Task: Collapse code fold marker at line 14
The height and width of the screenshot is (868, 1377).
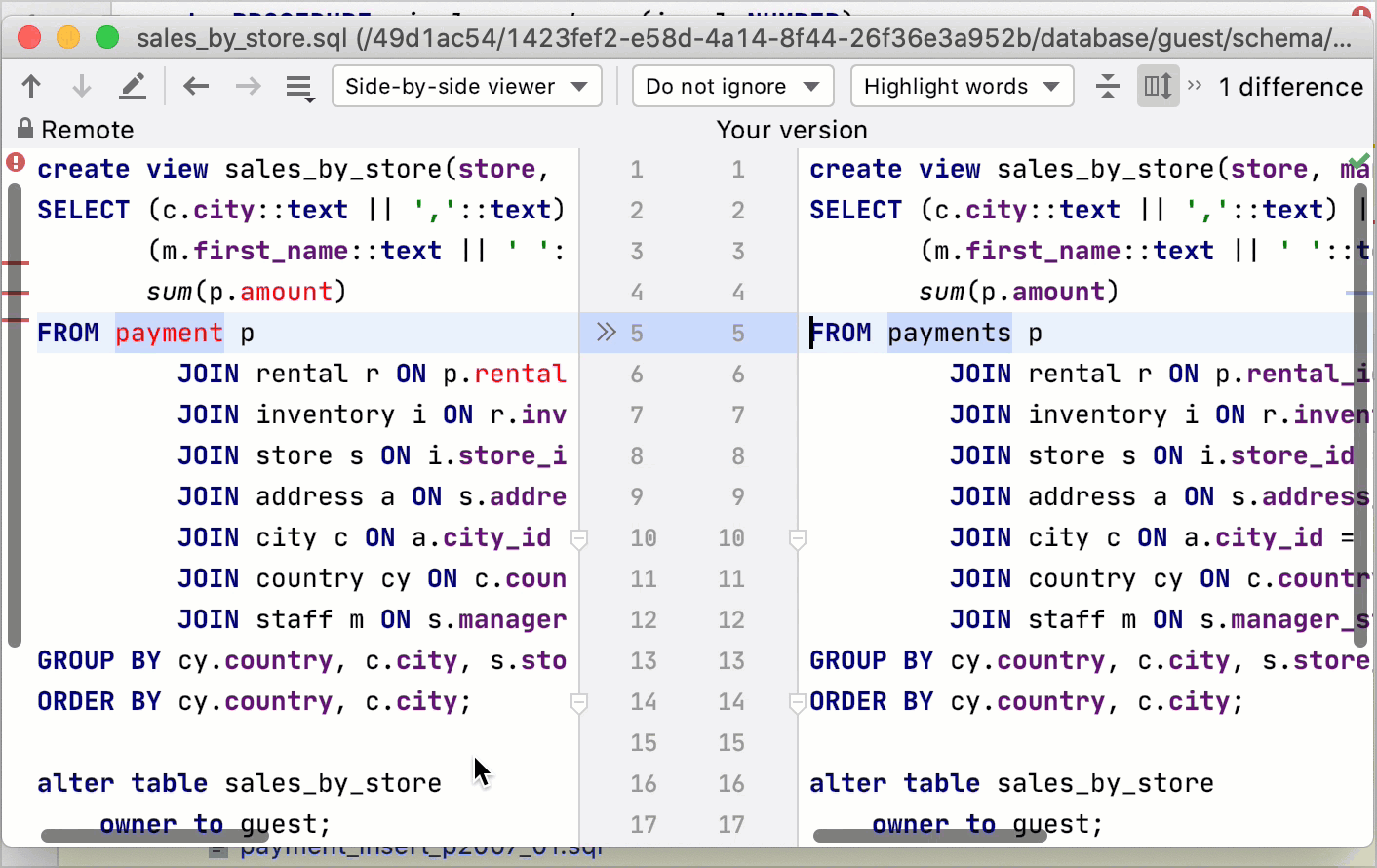Action: click(579, 702)
